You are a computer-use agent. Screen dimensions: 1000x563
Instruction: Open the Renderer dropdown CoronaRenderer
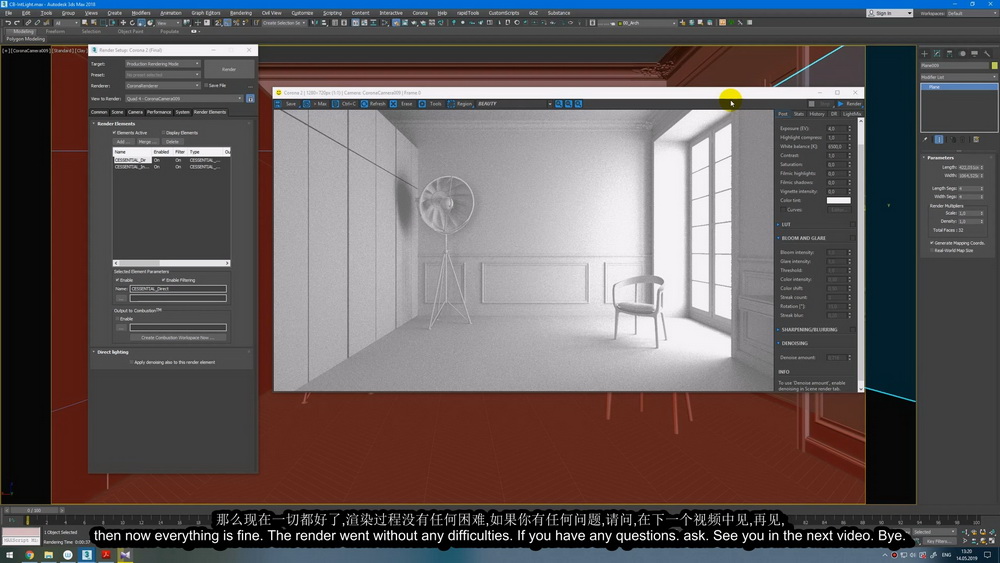click(163, 85)
